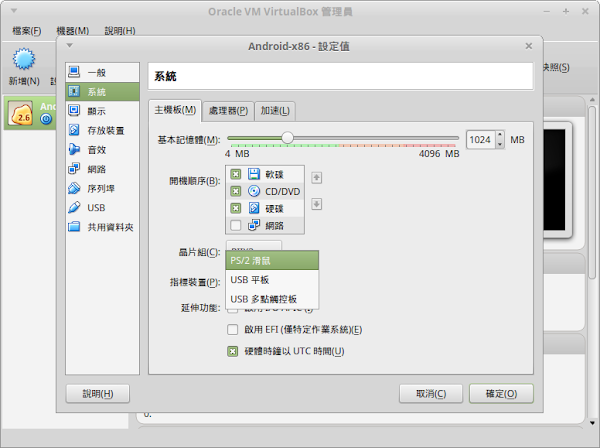Switch to the 加速(L) tab
The height and width of the screenshot is (448, 600).
click(x=275, y=111)
